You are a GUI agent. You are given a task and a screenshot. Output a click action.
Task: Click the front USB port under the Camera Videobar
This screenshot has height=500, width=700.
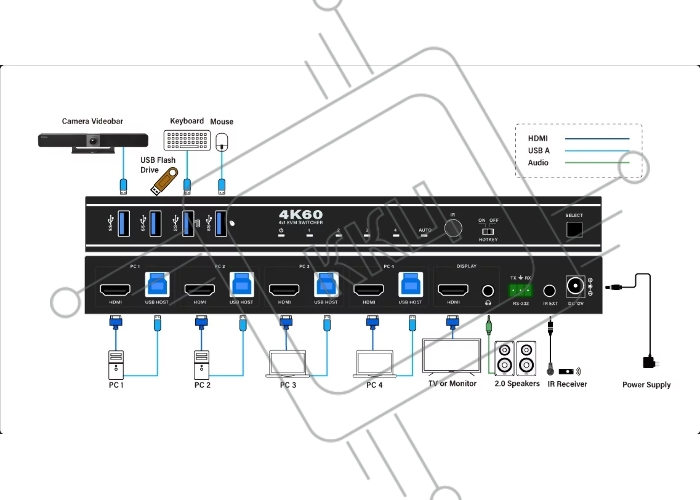click(124, 223)
